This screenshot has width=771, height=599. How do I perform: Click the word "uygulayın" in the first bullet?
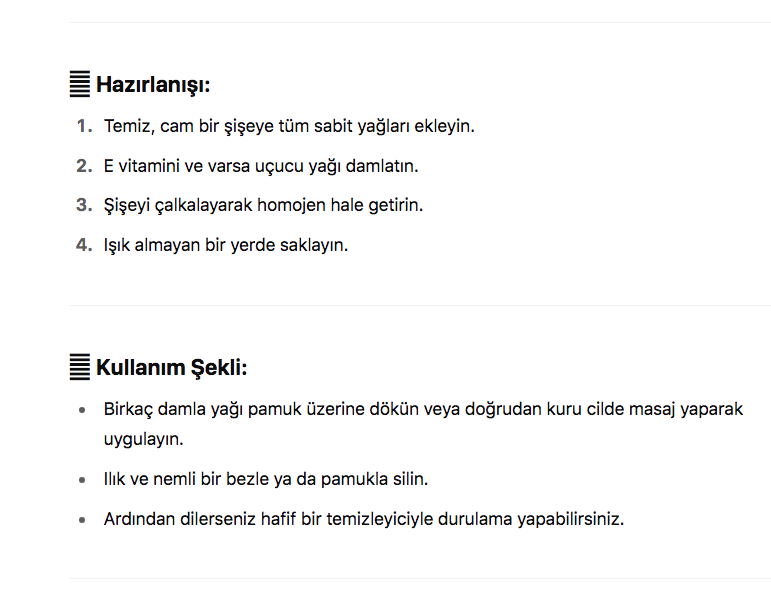click(x=144, y=439)
